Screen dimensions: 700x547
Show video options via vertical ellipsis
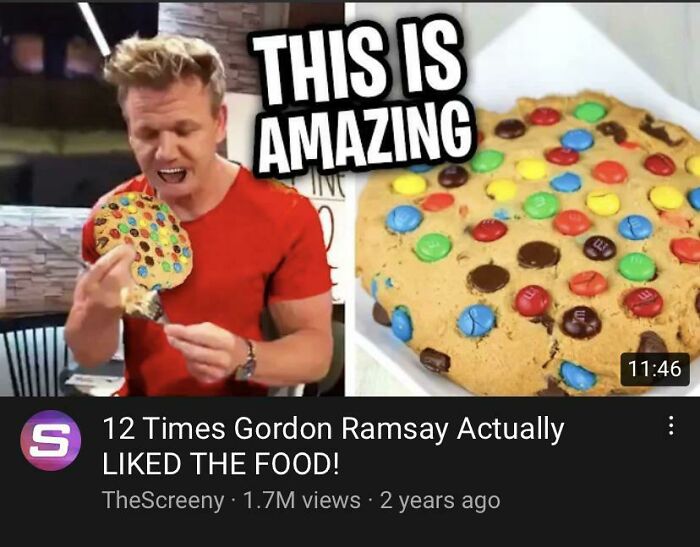tap(670, 426)
